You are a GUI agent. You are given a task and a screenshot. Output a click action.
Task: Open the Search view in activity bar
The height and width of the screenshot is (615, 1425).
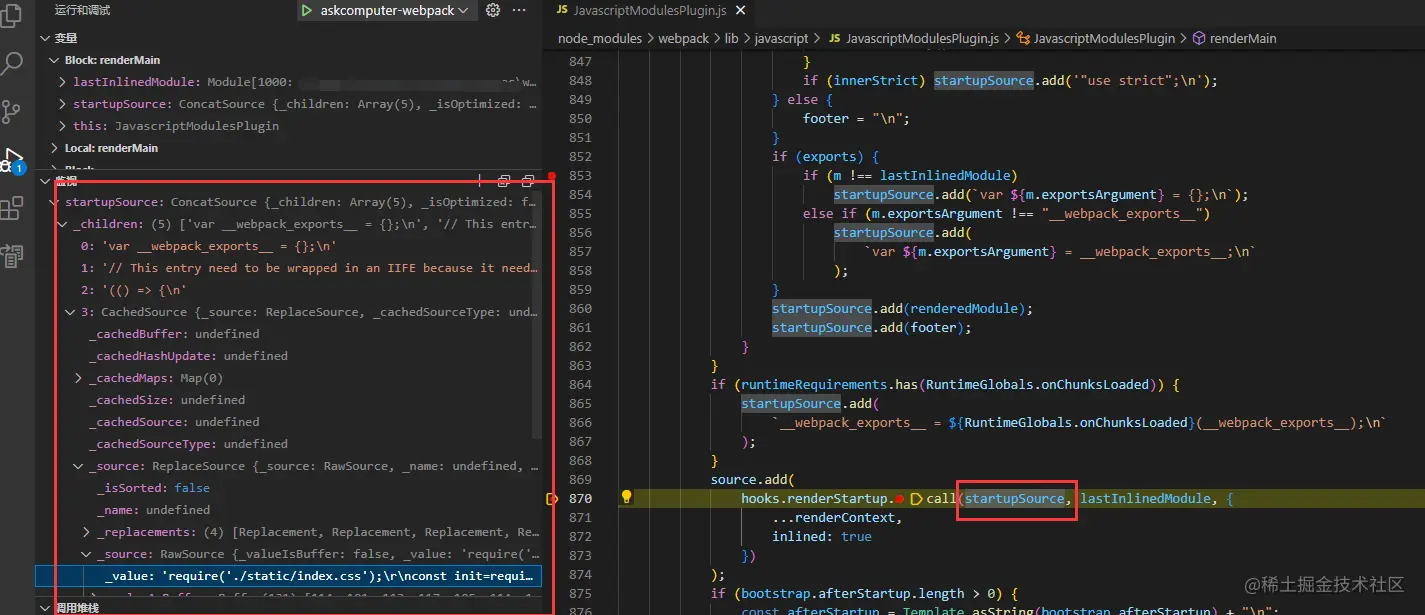(x=12, y=64)
